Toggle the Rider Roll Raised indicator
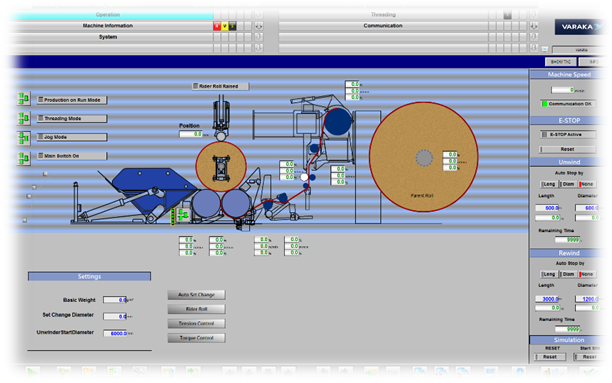The image size is (612, 383). pyautogui.click(x=221, y=86)
